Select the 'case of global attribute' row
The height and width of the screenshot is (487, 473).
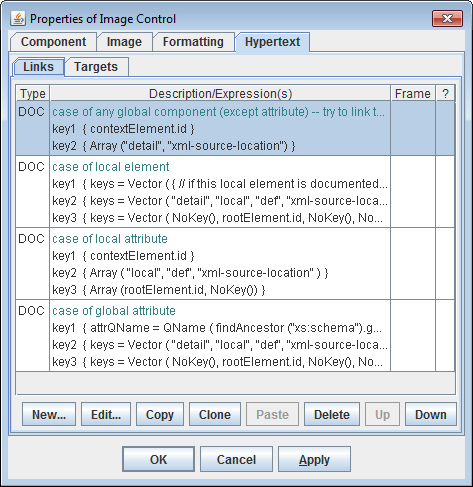pyautogui.click(x=235, y=336)
